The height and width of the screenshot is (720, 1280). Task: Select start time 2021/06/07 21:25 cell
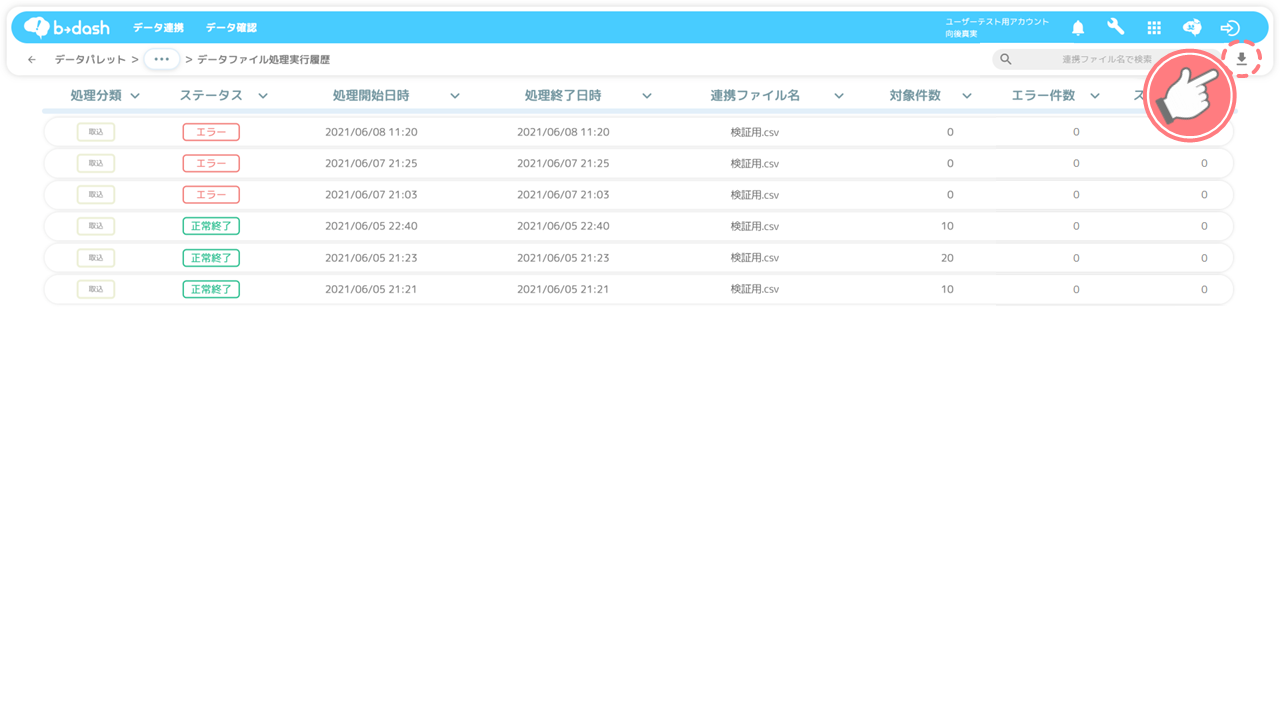coord(371,163)
